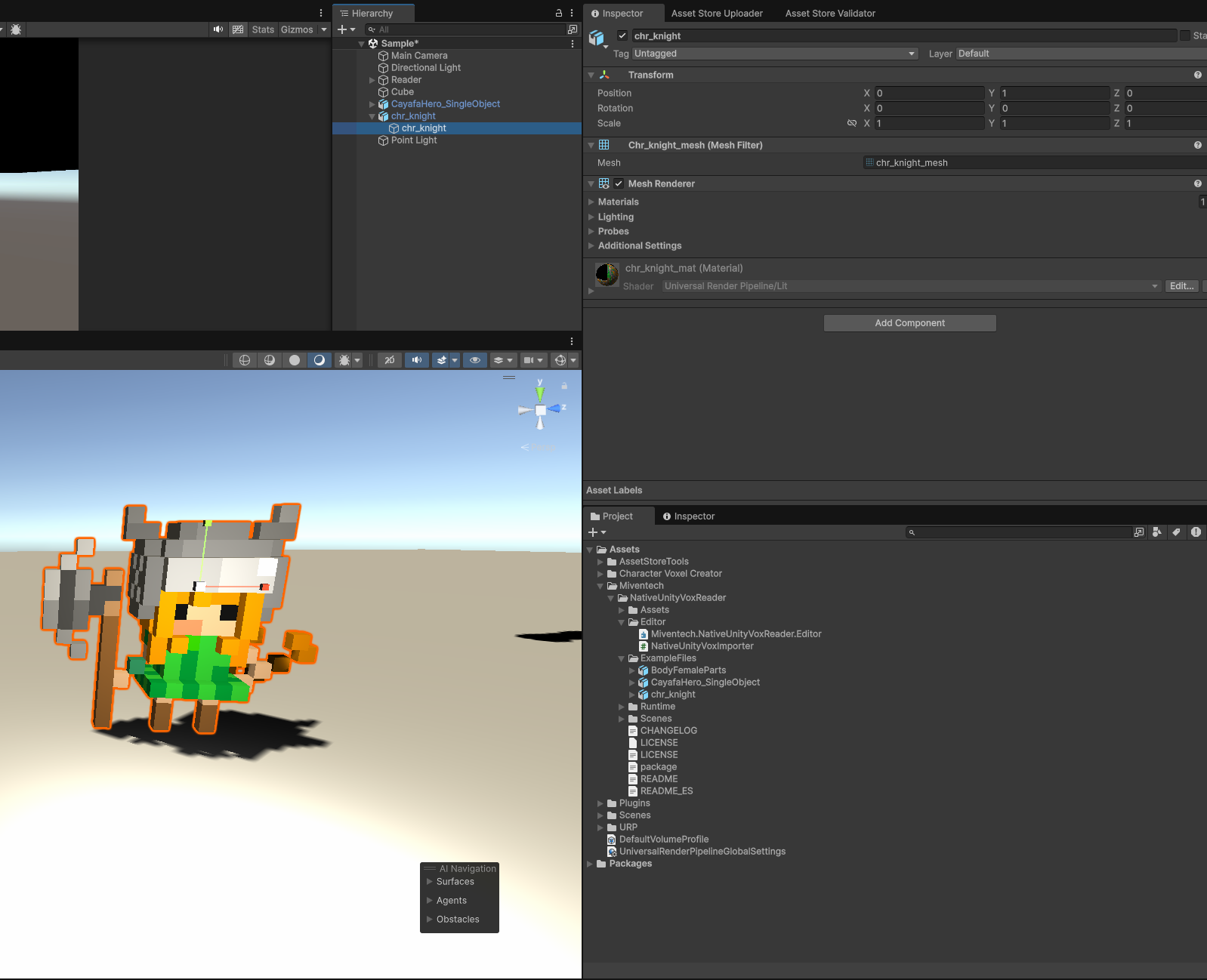Screen dimensions: 1207x980
Task: Toggle the orientation gizmo rotation lock
Action: tap(564, 386)
